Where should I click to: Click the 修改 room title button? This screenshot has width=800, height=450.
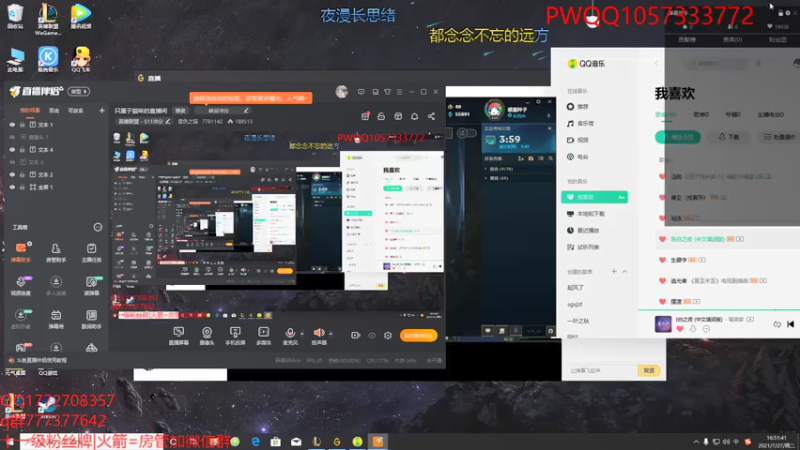[x=181, y=111]
